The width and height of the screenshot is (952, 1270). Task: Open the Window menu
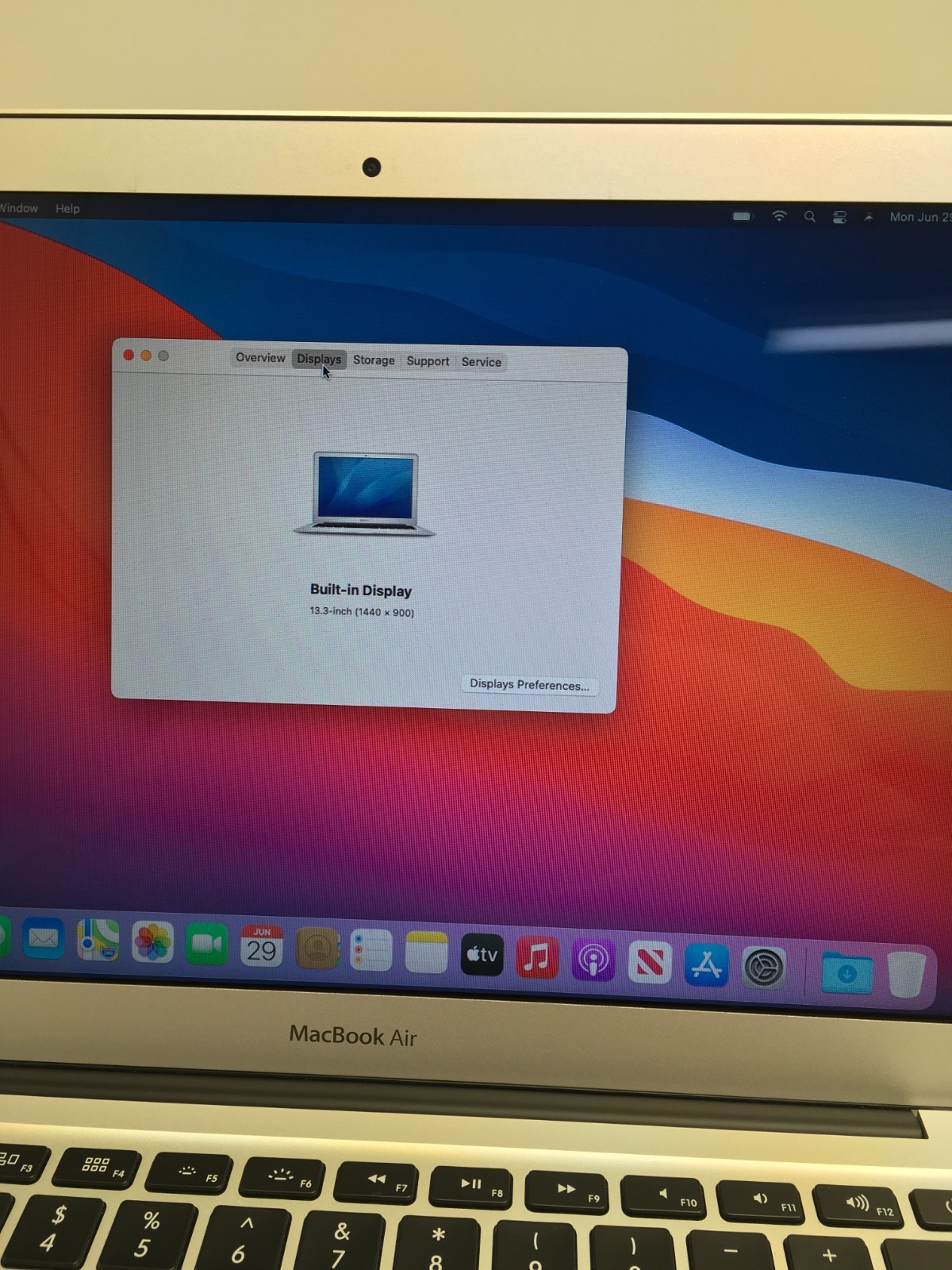pyautogui.click(x=19, y=208)
